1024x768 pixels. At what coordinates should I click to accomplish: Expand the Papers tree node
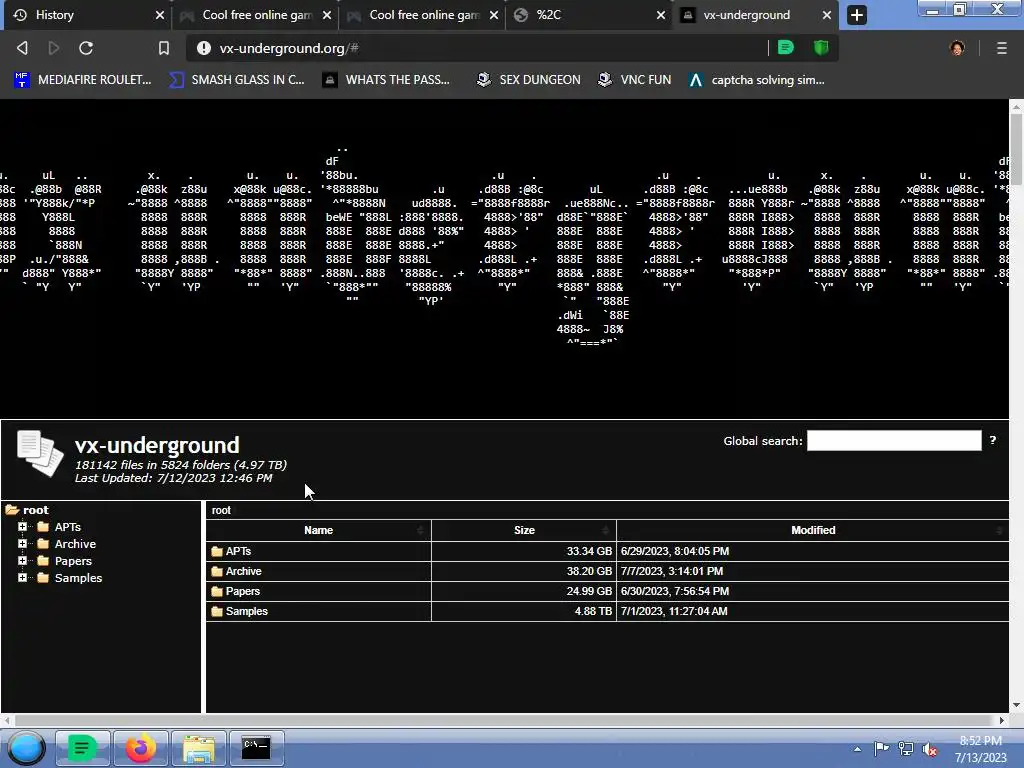[23, 560]
